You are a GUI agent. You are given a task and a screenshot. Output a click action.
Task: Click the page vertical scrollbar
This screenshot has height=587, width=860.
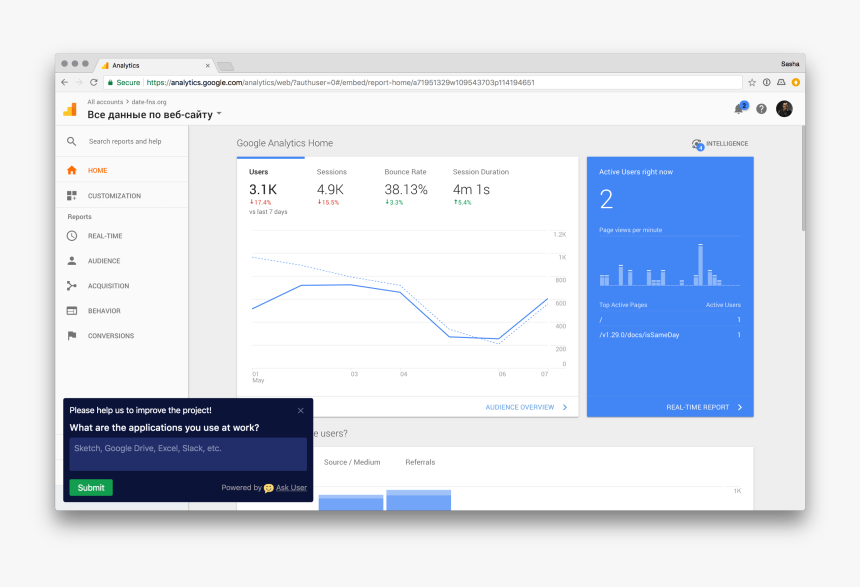point(804,178)
